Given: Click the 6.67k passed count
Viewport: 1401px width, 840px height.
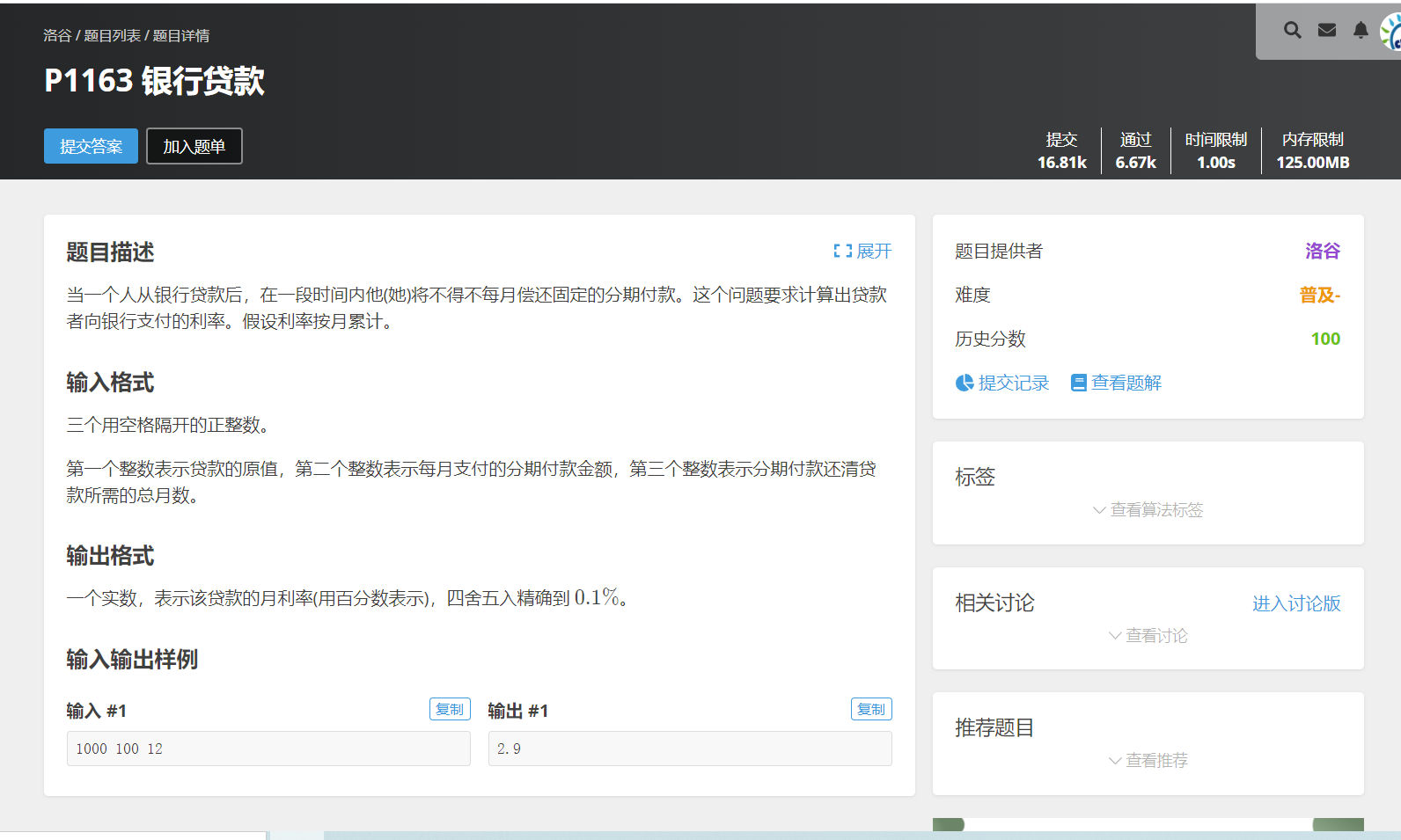Looking at the screenshot, I should 1136,162.
